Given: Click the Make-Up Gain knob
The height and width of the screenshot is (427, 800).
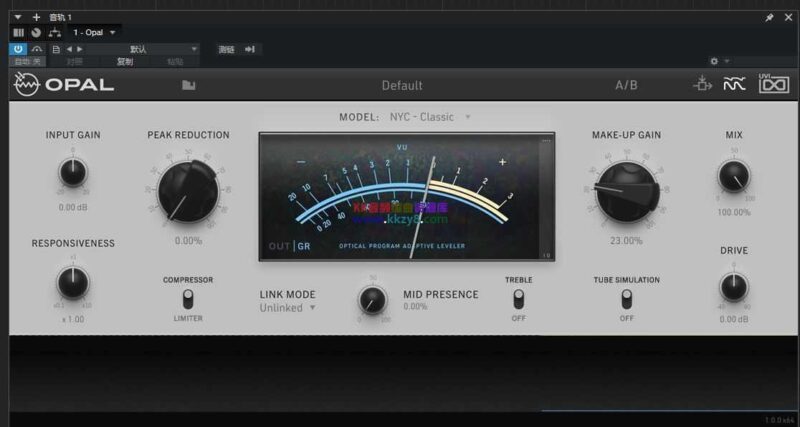Looking at the screenshot, I should [627, 192].
